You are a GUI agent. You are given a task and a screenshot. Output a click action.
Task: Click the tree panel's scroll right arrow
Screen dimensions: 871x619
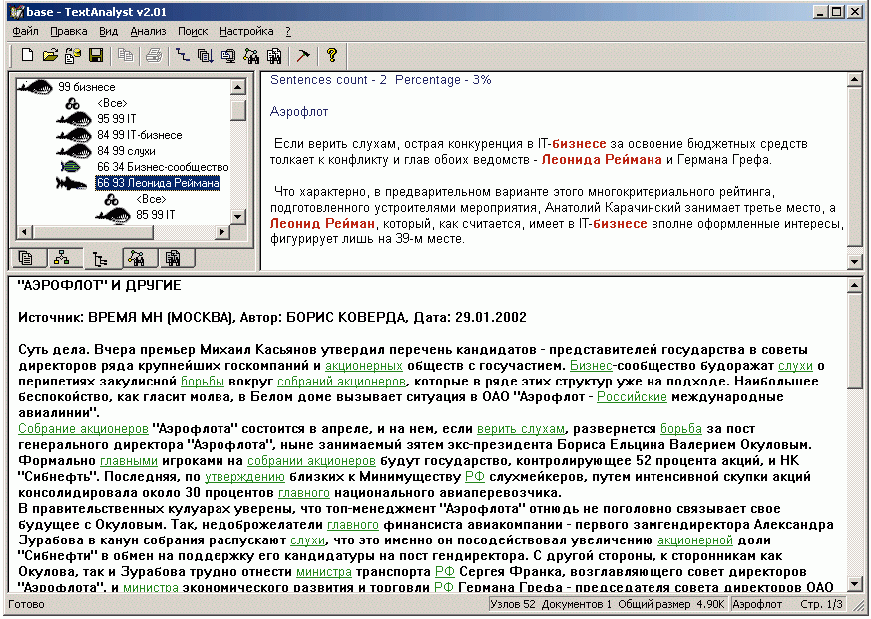[222, 231]
